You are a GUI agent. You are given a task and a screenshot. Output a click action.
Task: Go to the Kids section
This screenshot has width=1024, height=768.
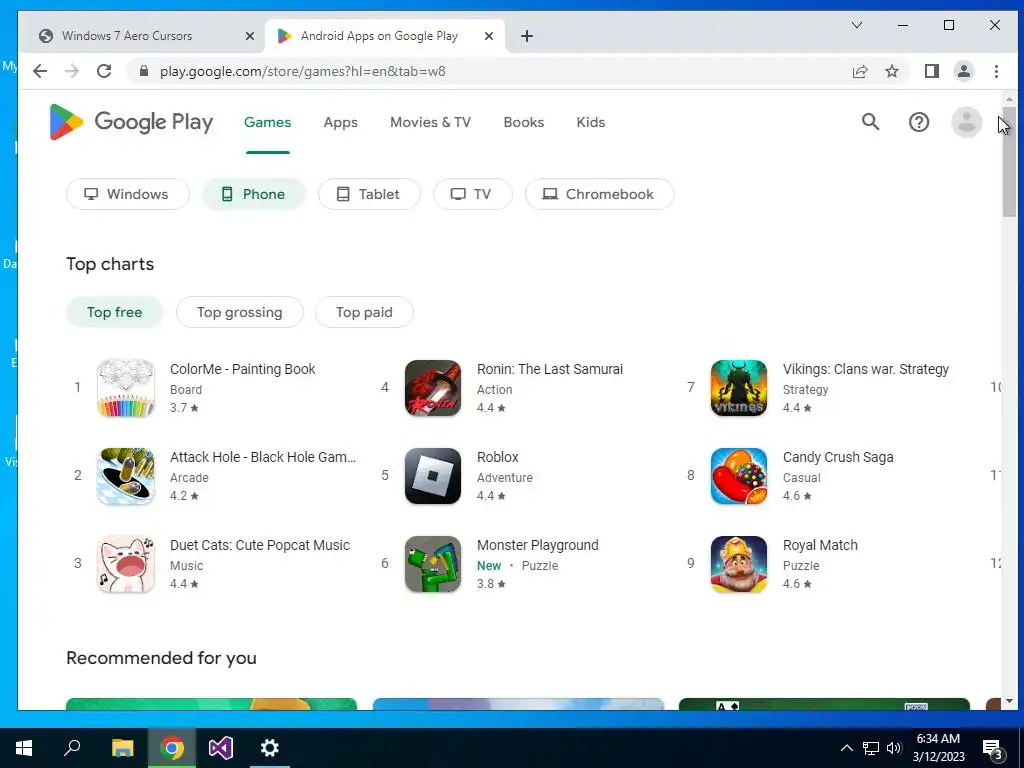coord(591,122)
